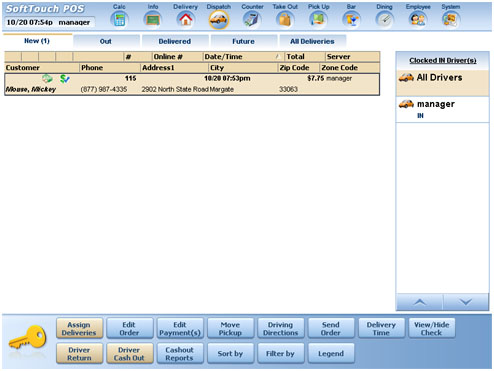
Task: Sort by the Total column header
Action: click(x=305, y=57)
